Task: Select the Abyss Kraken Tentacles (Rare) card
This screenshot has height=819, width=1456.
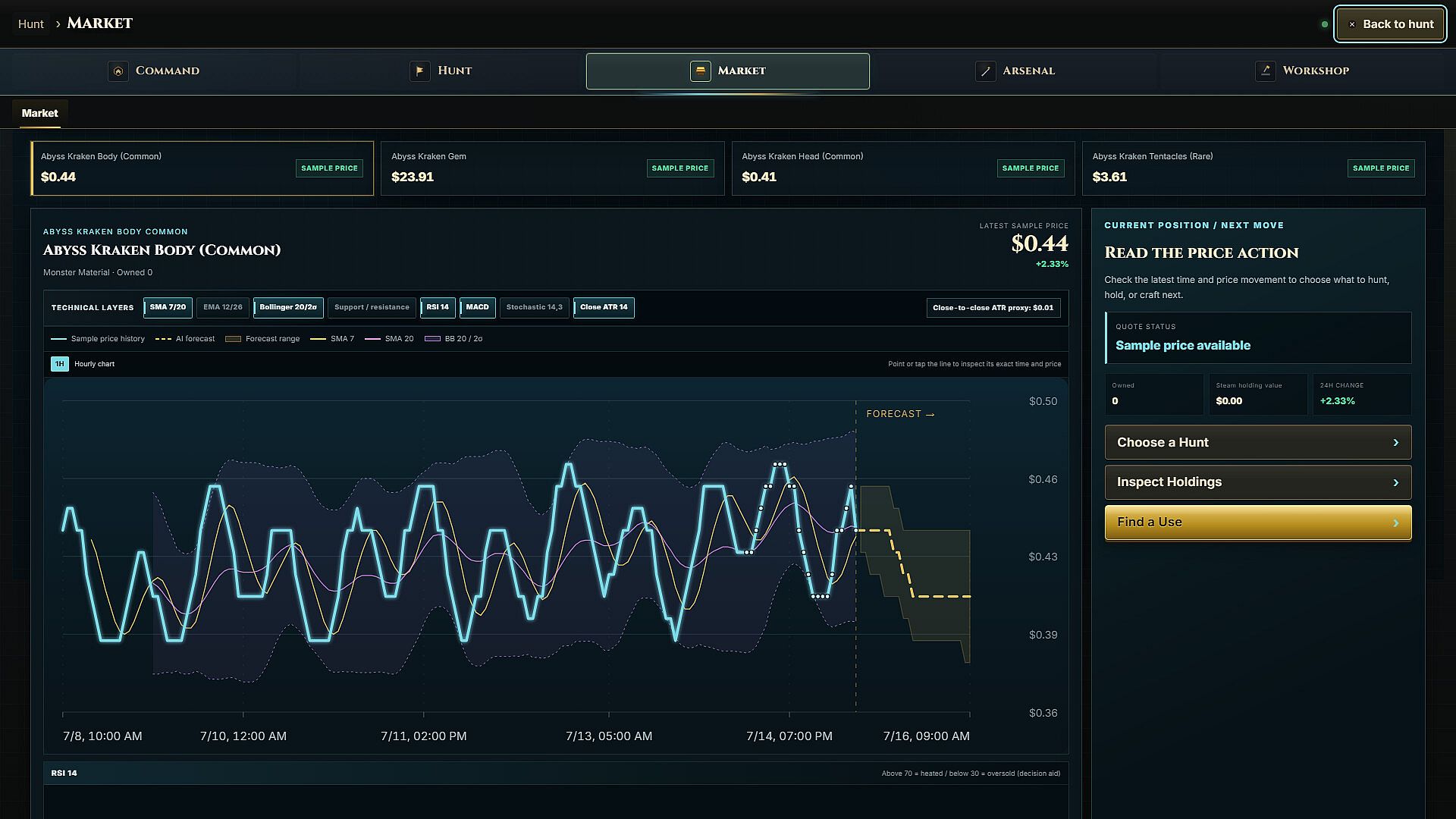Action: tap(1254, 168)
